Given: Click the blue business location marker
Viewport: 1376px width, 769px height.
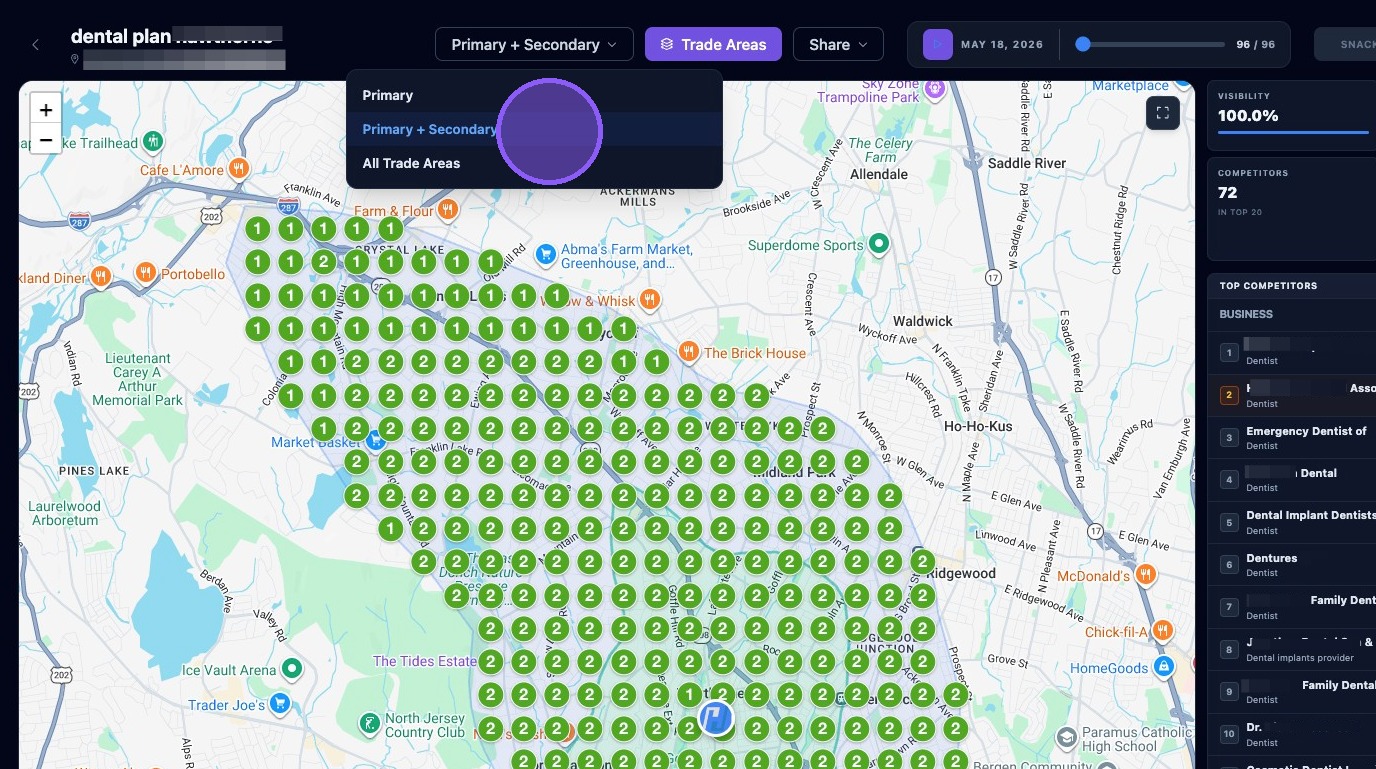Looking at the screenshot, I should [x=715, y=718].
